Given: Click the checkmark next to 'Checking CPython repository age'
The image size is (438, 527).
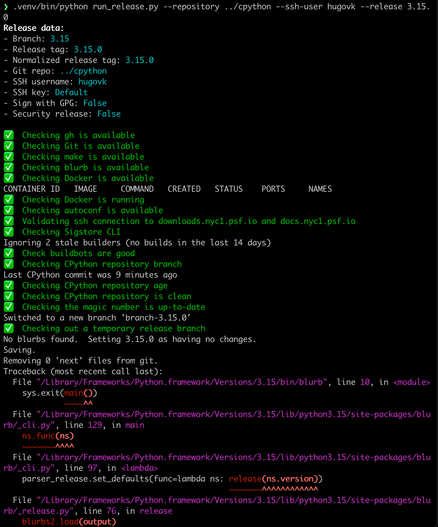Looking at the screenshot, I should 9,286.
